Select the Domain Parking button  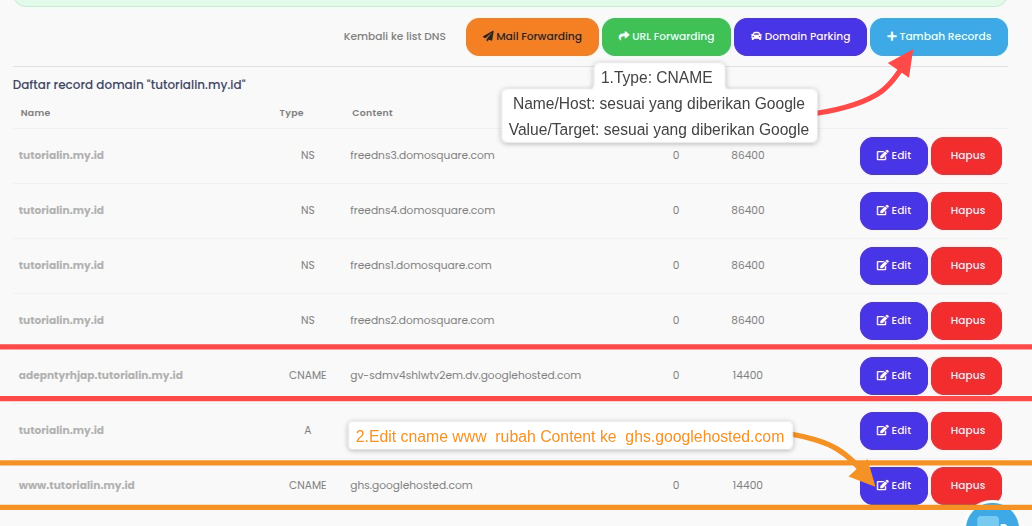click(799, 37)
